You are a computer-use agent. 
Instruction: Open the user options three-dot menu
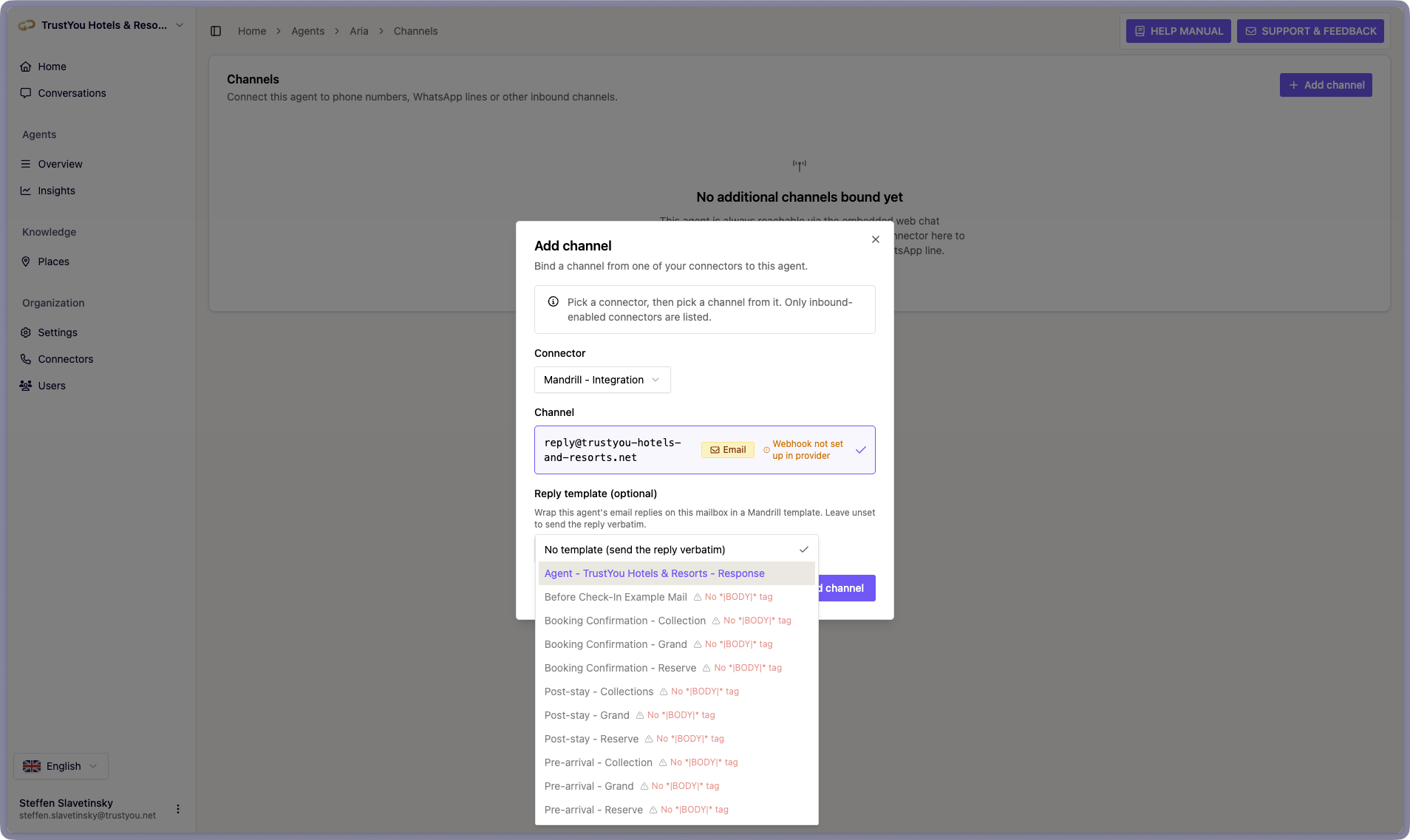tap(178, 809)
